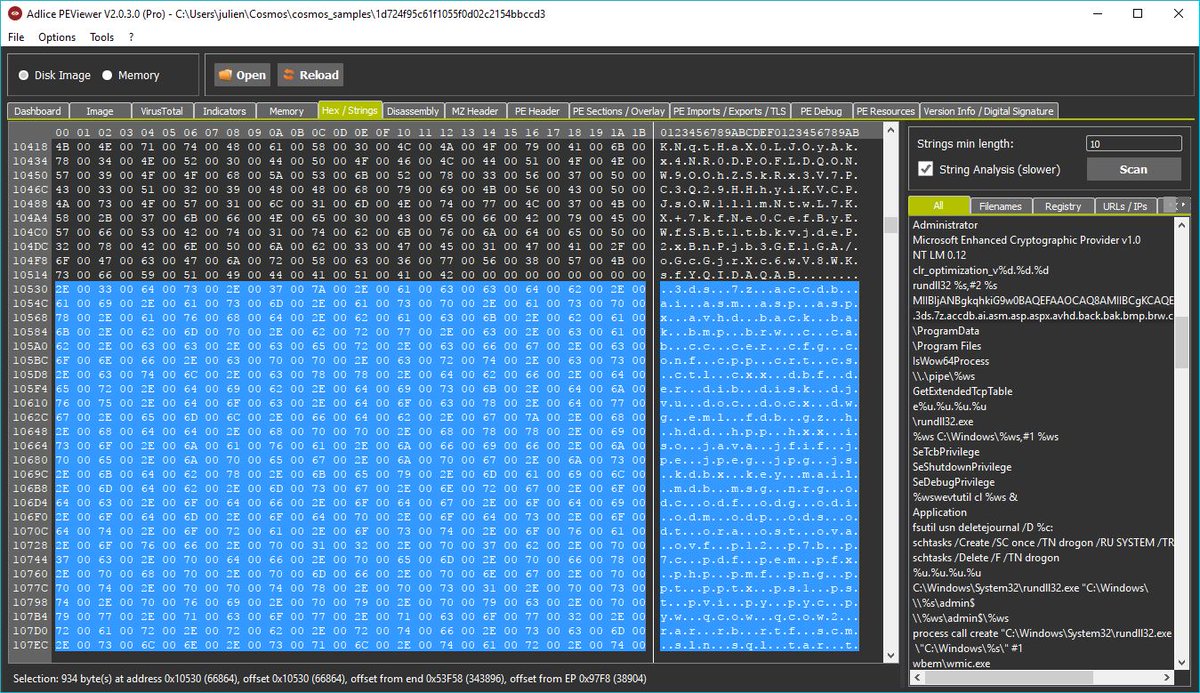Click the strings list scroll-down arrow
This screenshot has height=693, width=1200.
1181,663
